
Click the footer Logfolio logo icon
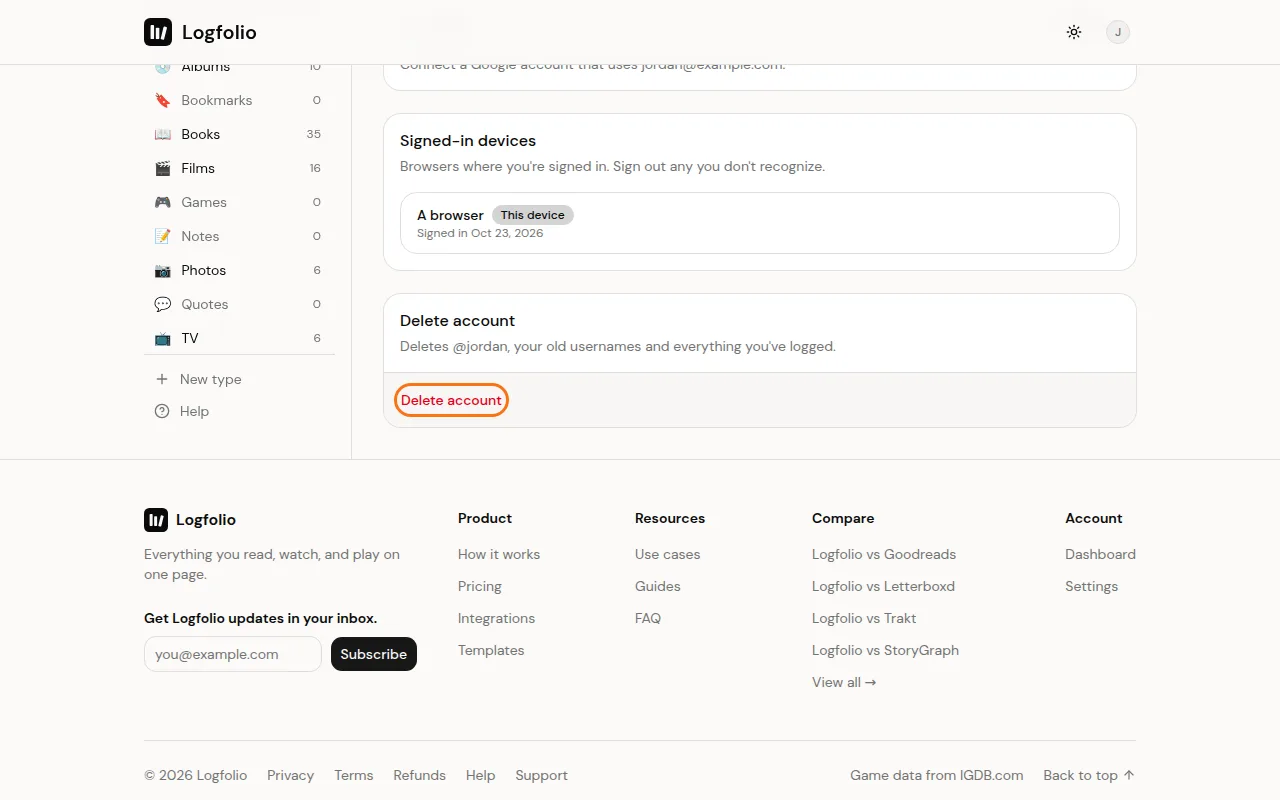point(156,520)
